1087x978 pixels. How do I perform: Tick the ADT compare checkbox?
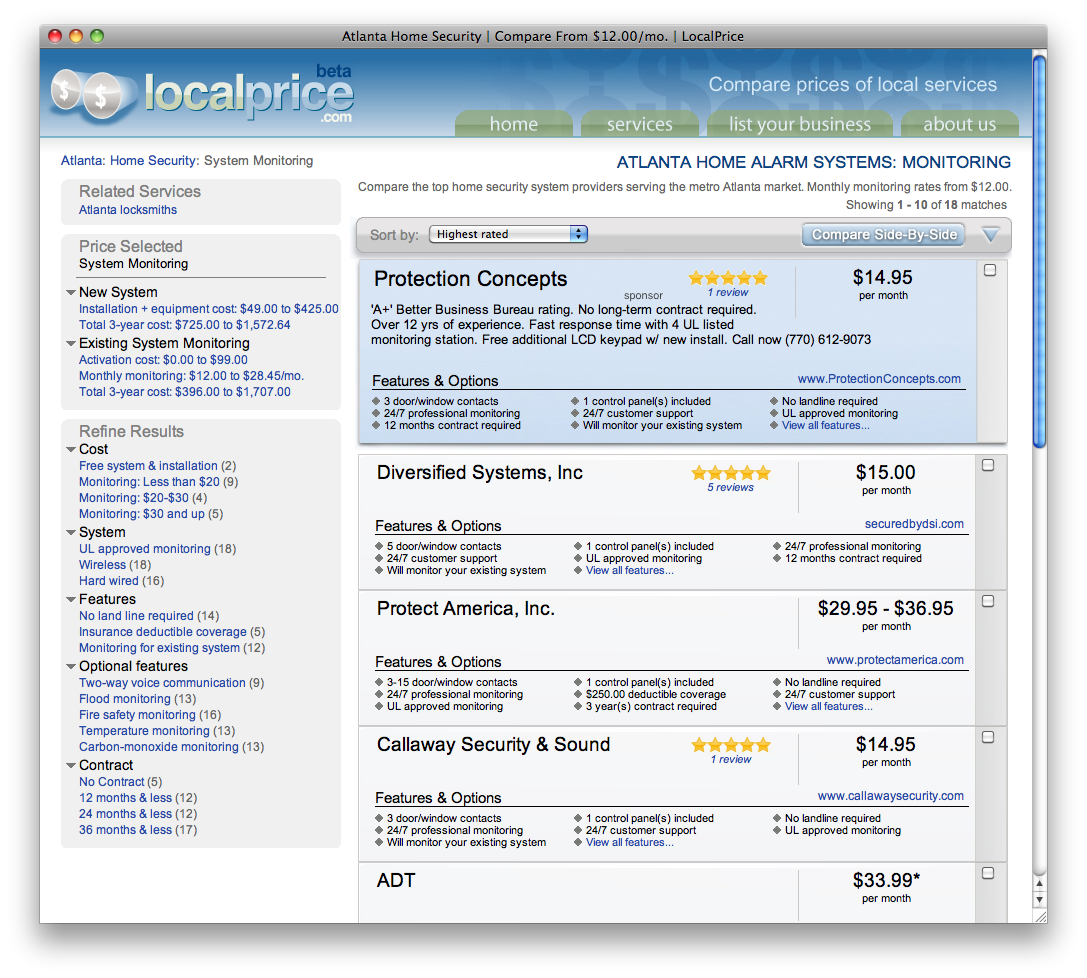click(x=988, y=873)
